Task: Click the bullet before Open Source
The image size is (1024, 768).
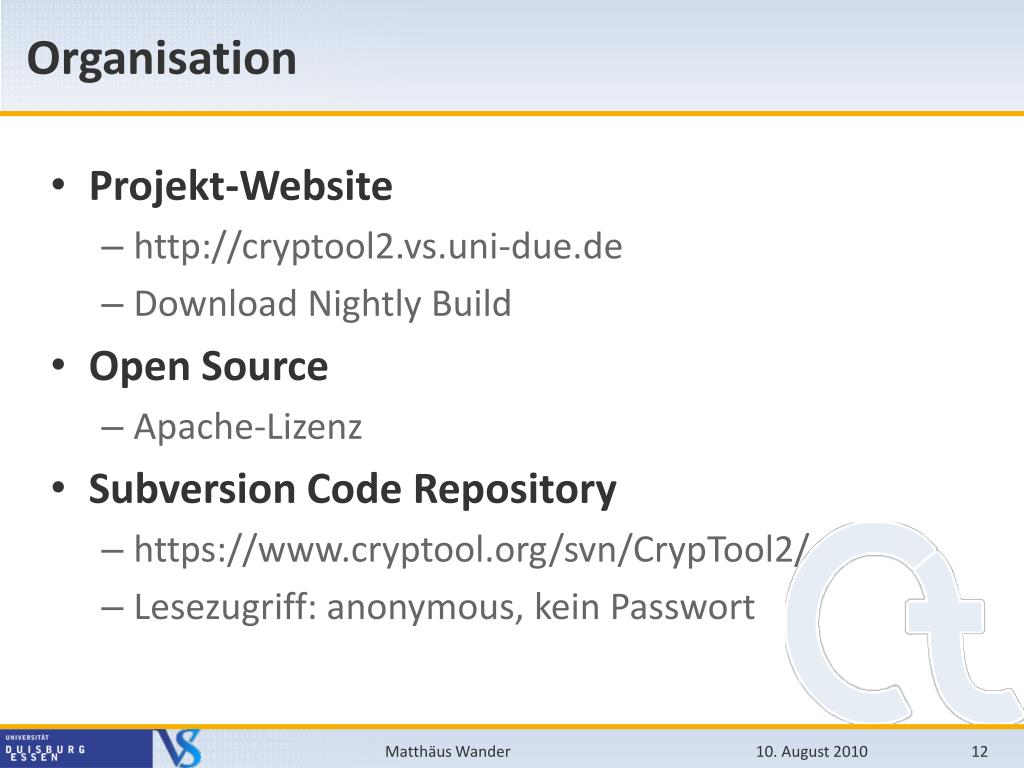Action: 59,365
